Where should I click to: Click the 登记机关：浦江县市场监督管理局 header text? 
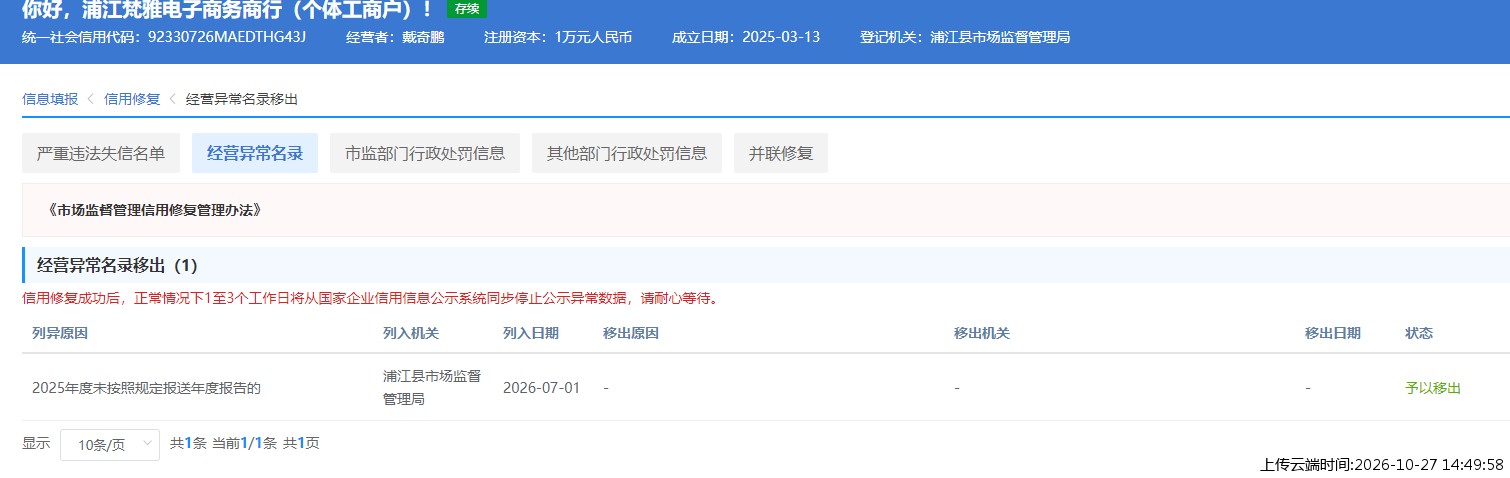[965, 37]
